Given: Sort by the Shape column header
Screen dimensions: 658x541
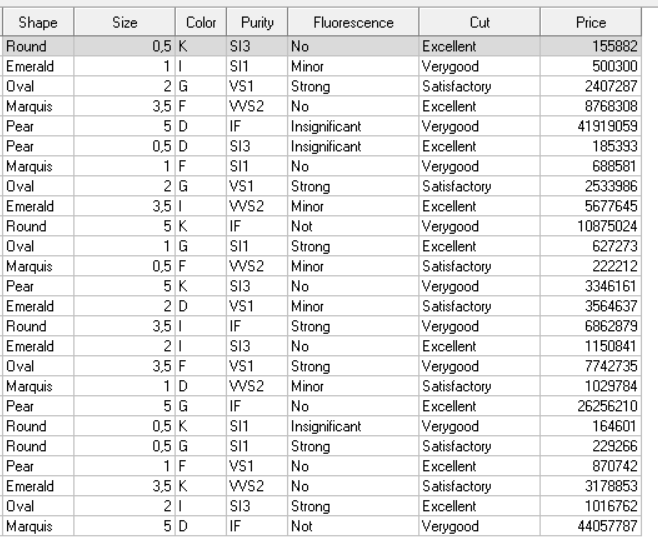Looking at the screenshot, I should click(38, 22).
